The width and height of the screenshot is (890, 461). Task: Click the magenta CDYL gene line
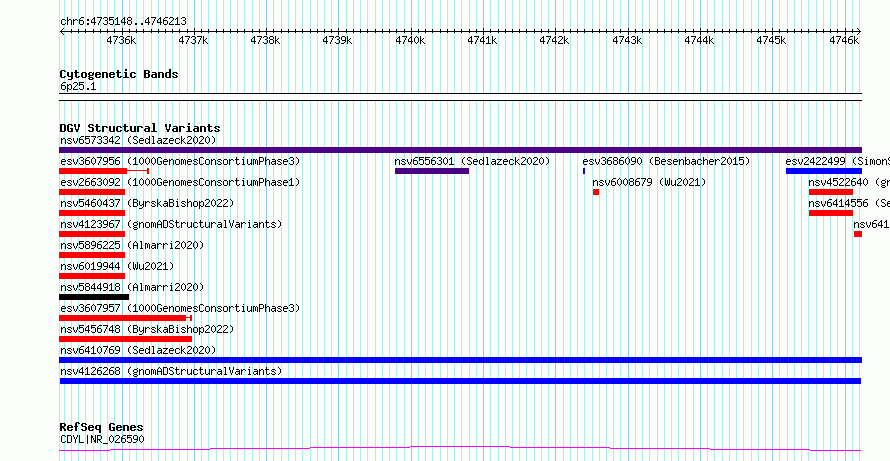460,449
